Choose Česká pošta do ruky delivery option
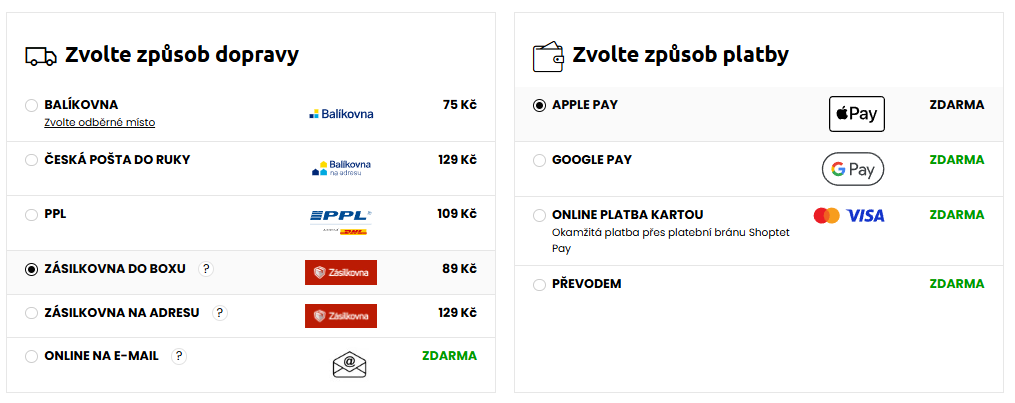Viewport: 1015px width, 403px height. click(x=32, y=160)
